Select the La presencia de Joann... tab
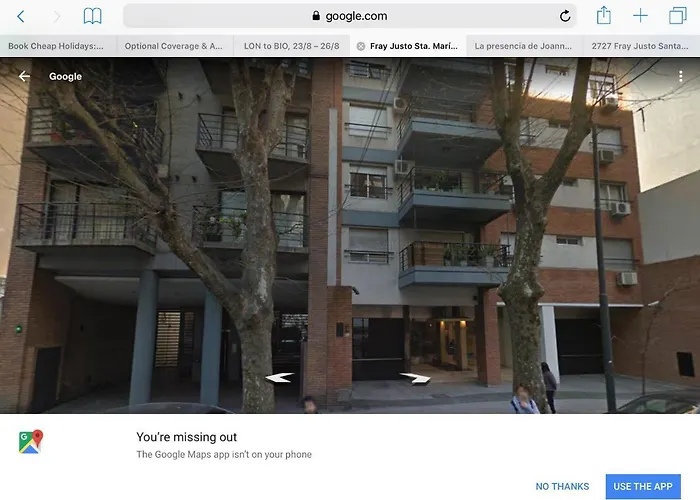The image size is (700, 500). (x=523, y=46)
